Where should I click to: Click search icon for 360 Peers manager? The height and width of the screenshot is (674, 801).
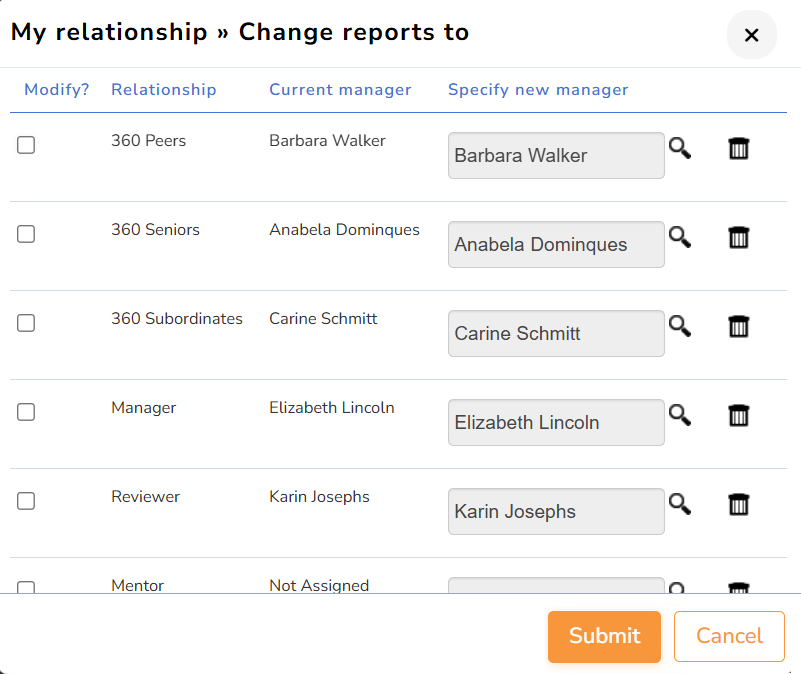click(680, 149)
